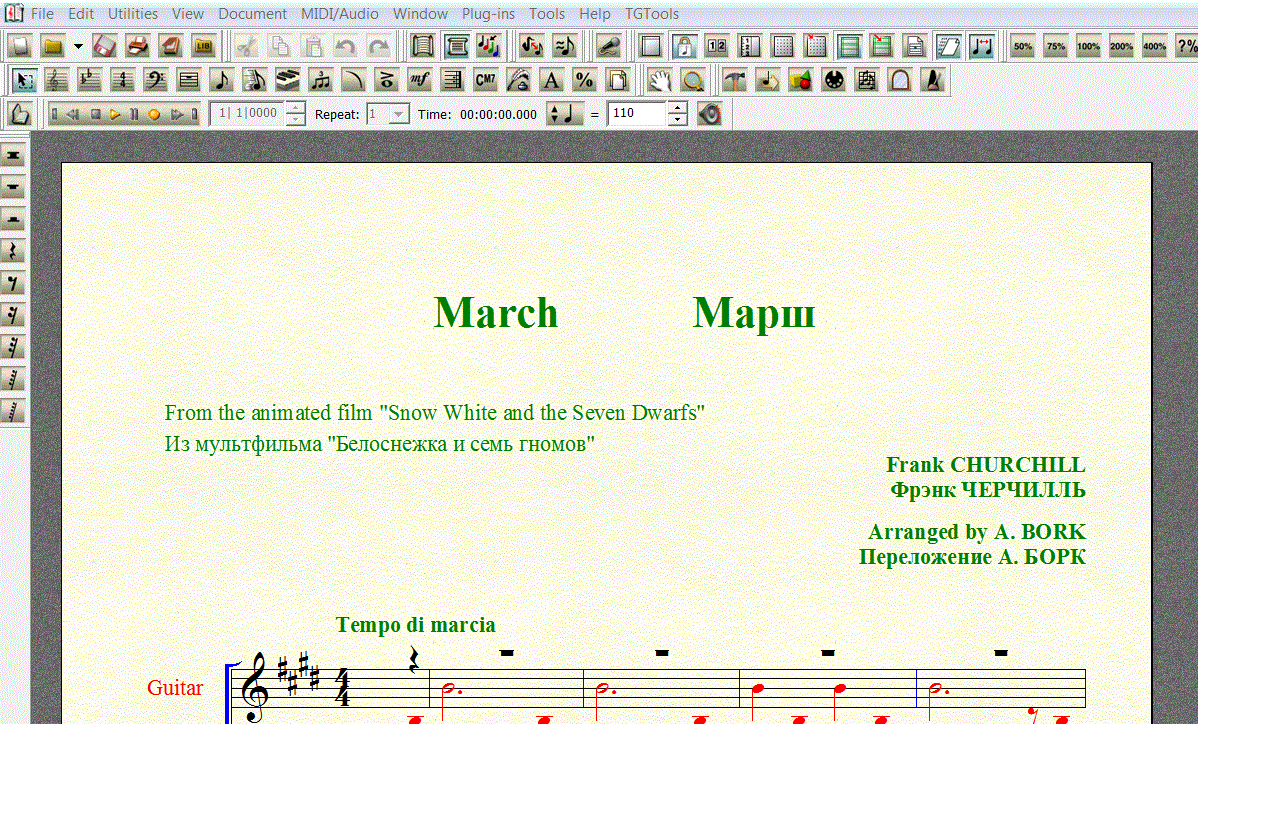Set zoom to 400%
The image size is (1274, 817).
1154,45
